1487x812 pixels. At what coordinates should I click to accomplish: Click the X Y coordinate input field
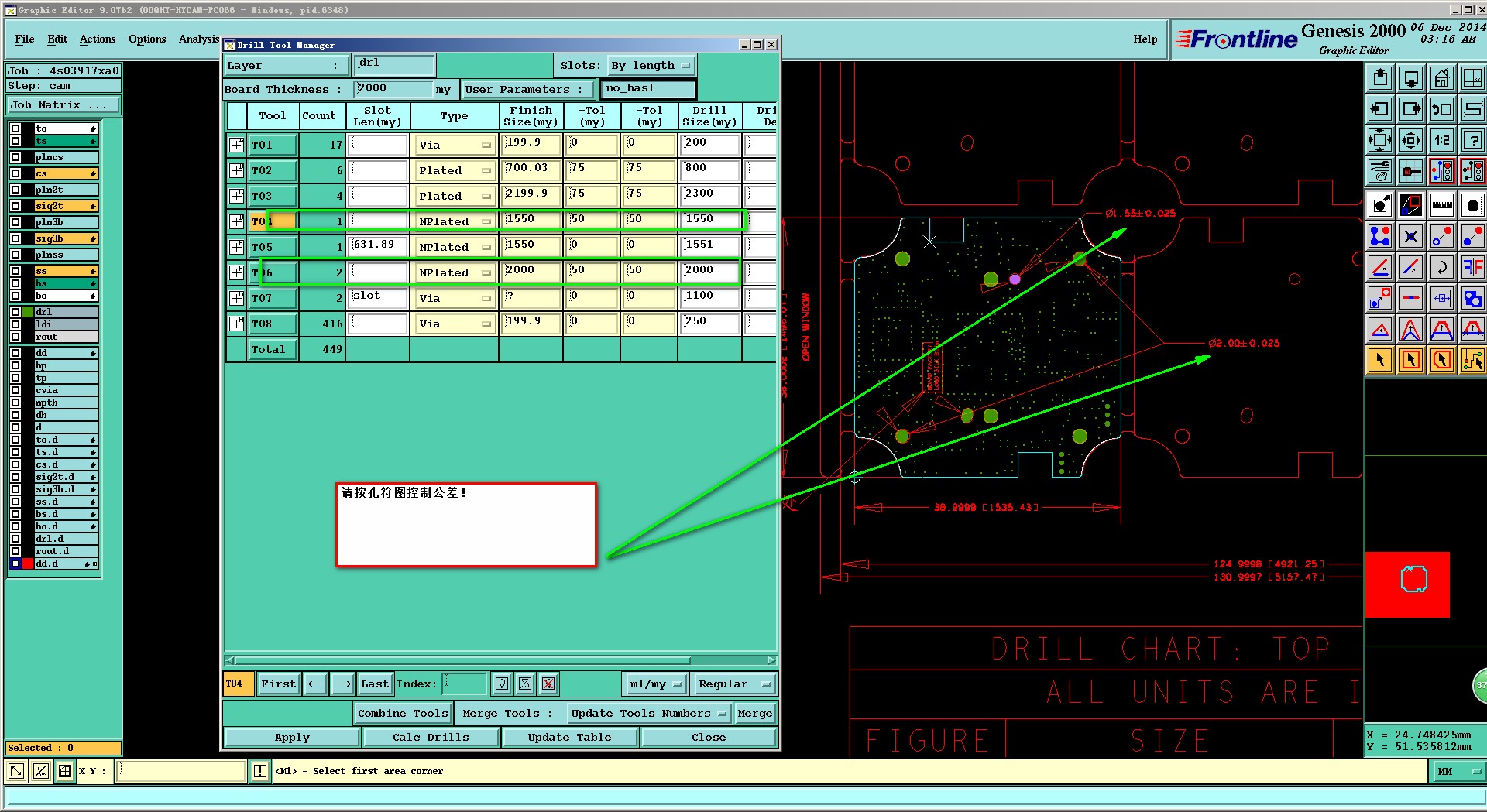click(x=181, y=771)
